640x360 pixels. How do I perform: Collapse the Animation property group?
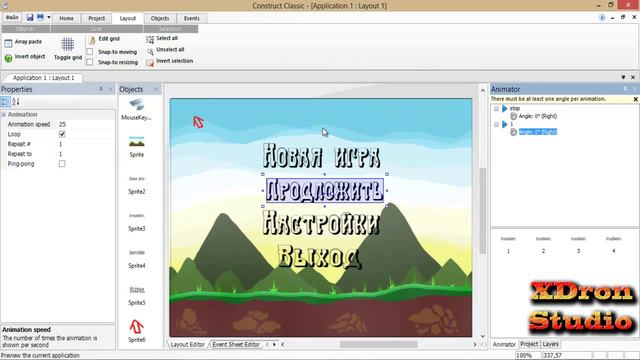coord(4,115)
